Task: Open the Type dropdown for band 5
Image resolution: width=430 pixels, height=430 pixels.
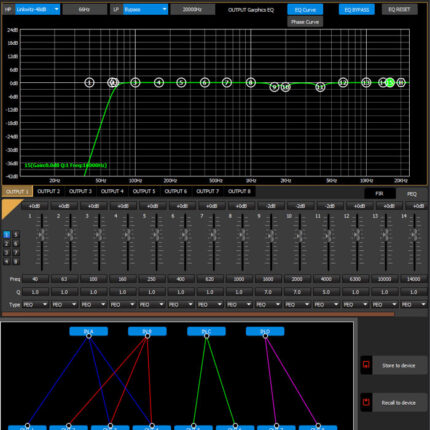Action: [152, 304]
